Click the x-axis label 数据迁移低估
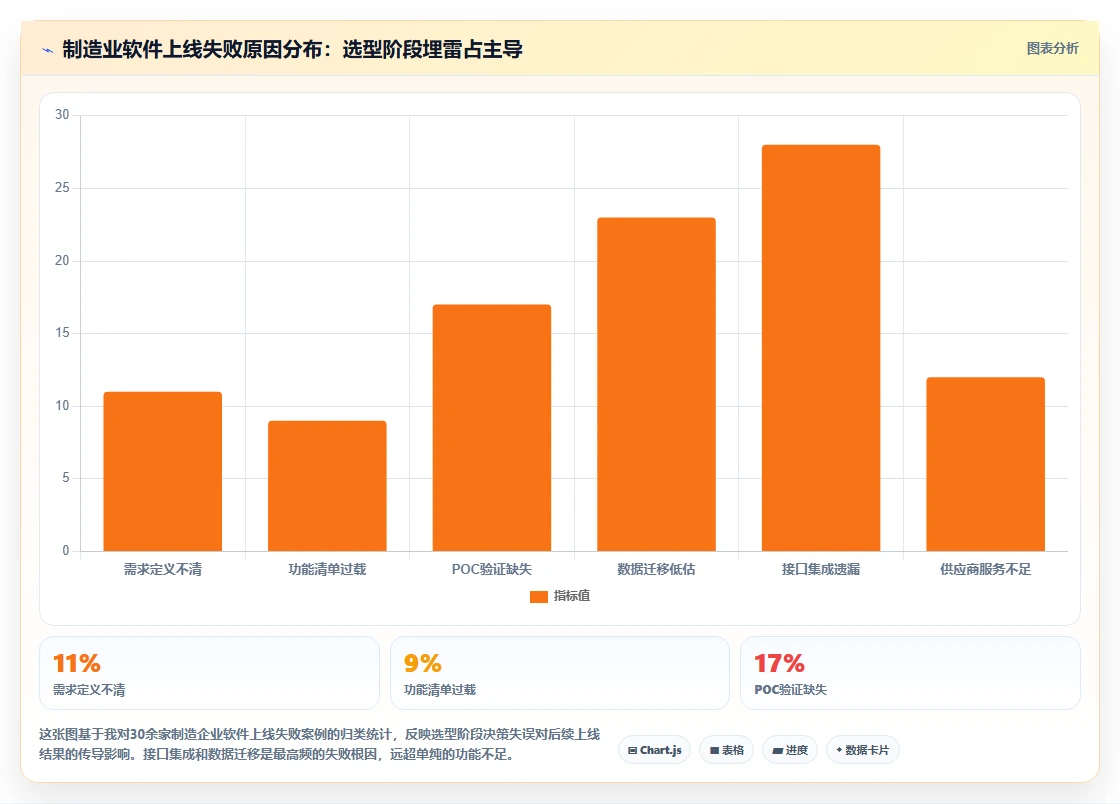1120x804 pixels. tap(656, 569)
